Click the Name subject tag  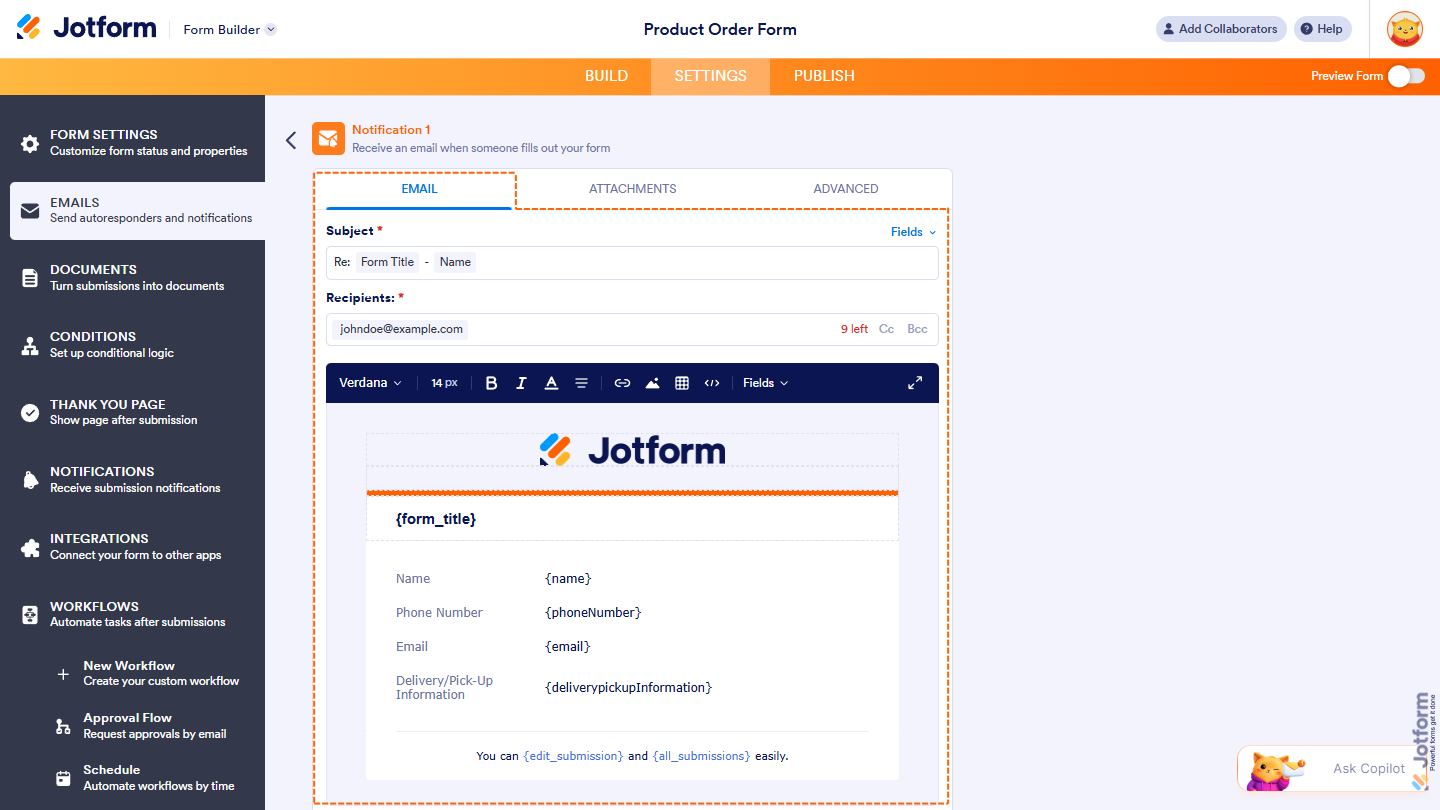coord(455,262)
